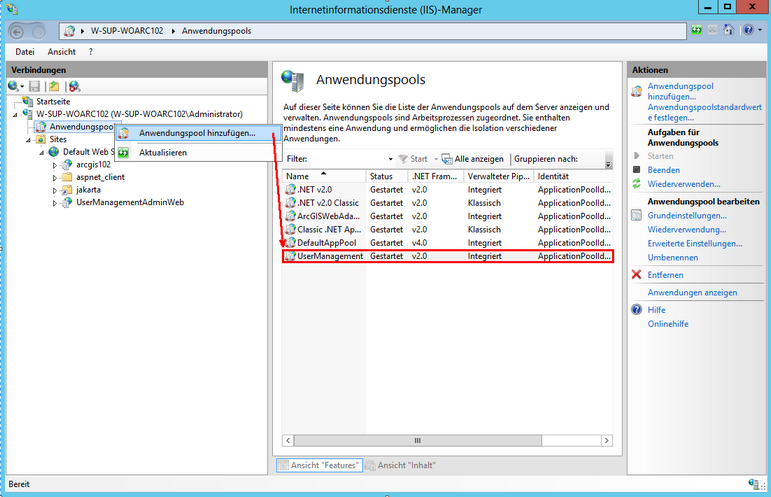Select the W-SUP-WOARC102 server node
771x497 pixels.
coord(139,114)
